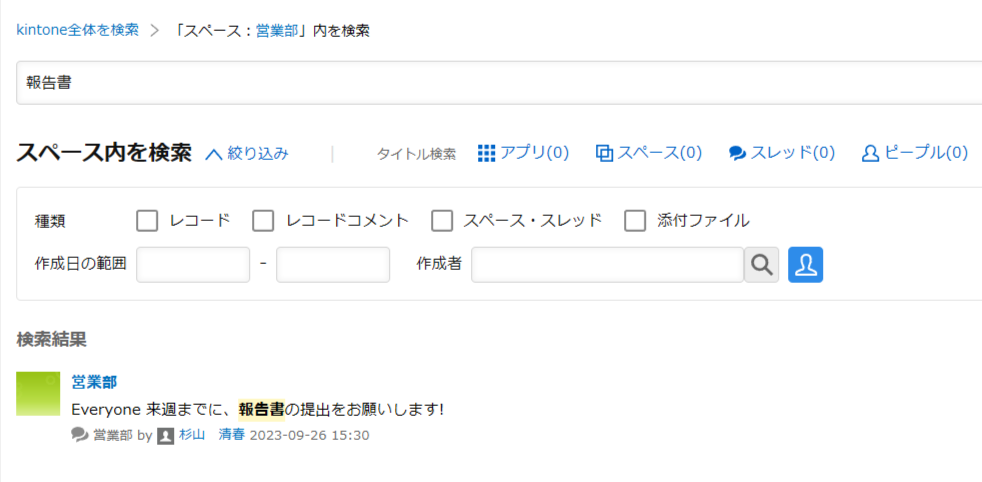Click the person icon beside ピープル(0)
The width and height of the screenshot is (982, 482).
point(871,153)
